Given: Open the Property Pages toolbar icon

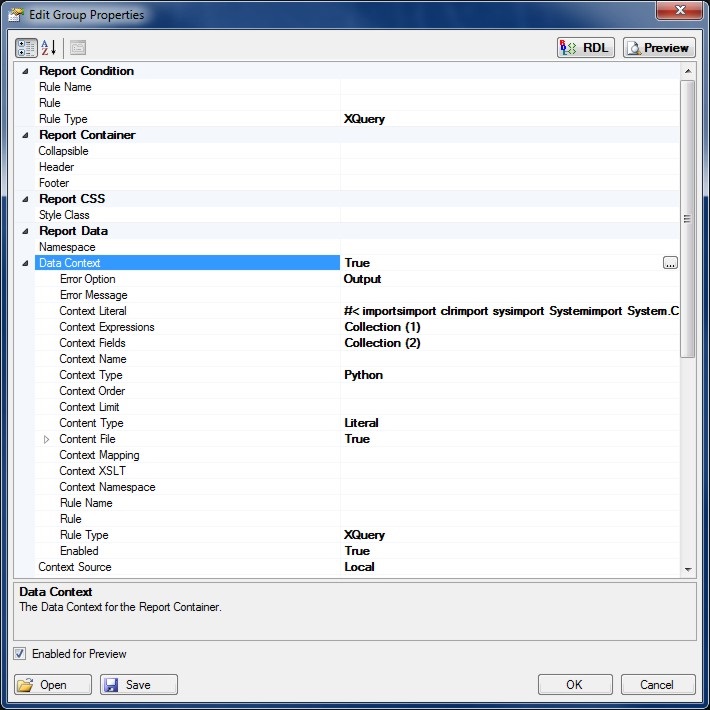Looking at the screenshot, I should pyautogui.click(x=77, y=47).
